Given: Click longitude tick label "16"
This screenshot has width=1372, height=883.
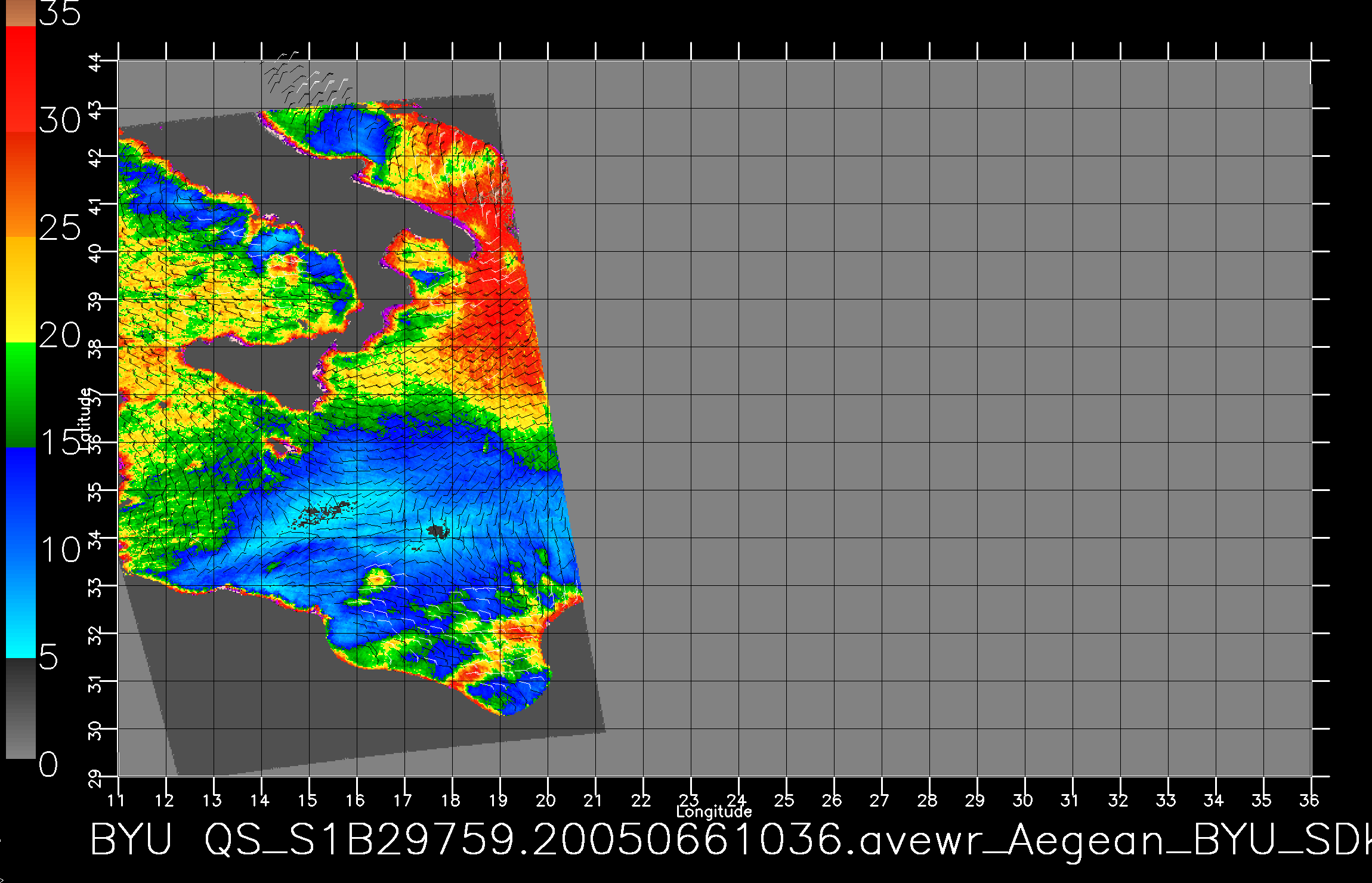Looking at the screenshot, I should tap(355, 800).
